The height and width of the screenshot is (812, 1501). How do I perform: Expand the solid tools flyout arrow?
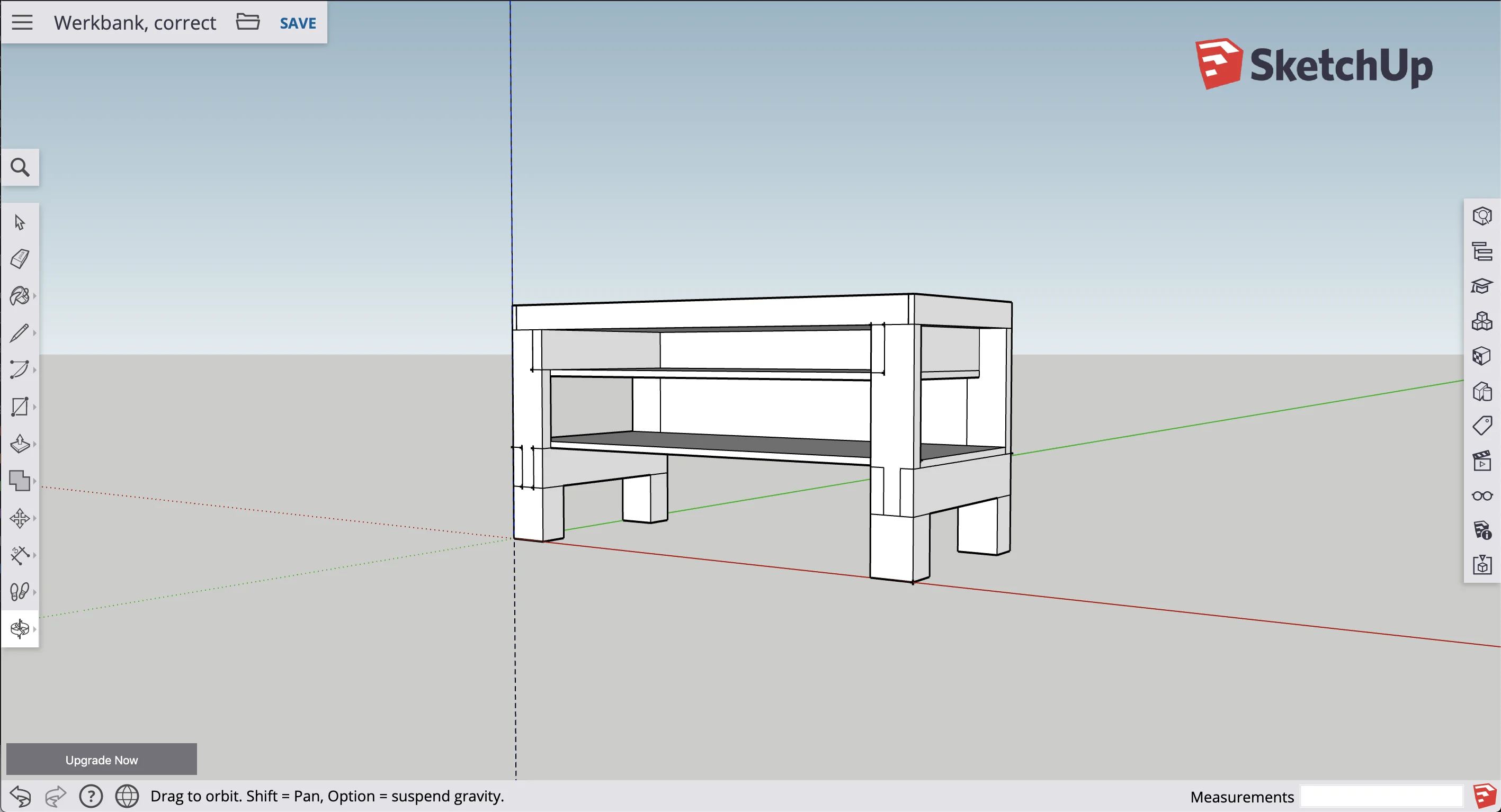pyautogui.click(x=35, y=481)
